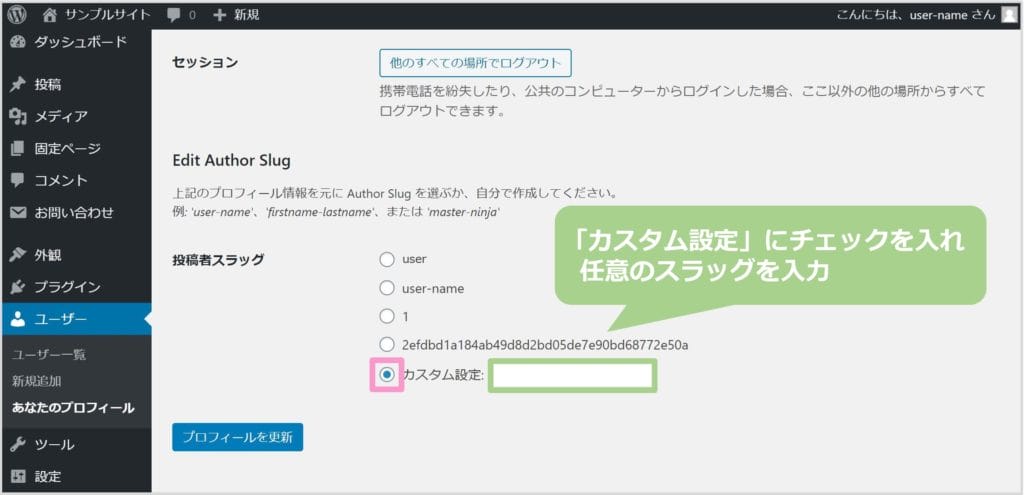Enable the カスタム設定 radio button
Viewport: 1024px width, 495px height.
click(x=387, y=374)
